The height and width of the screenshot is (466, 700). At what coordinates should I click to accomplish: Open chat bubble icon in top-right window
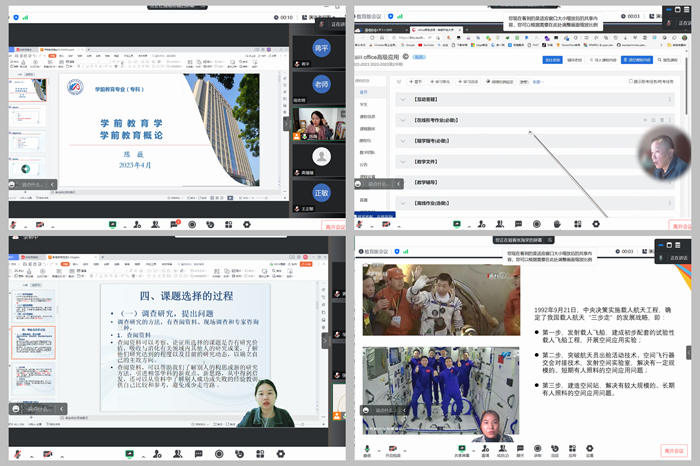(x=518, y=224)
